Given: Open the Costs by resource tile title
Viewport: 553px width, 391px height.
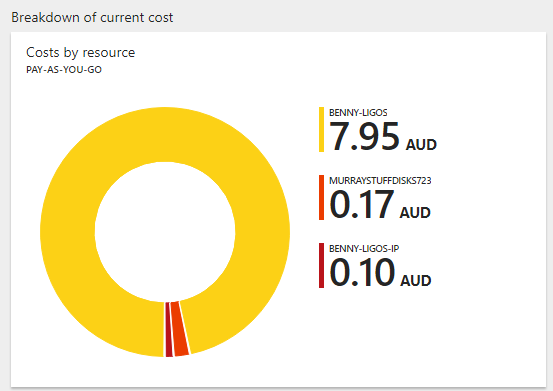Looking at the screenshot, I should coord(80,53).
